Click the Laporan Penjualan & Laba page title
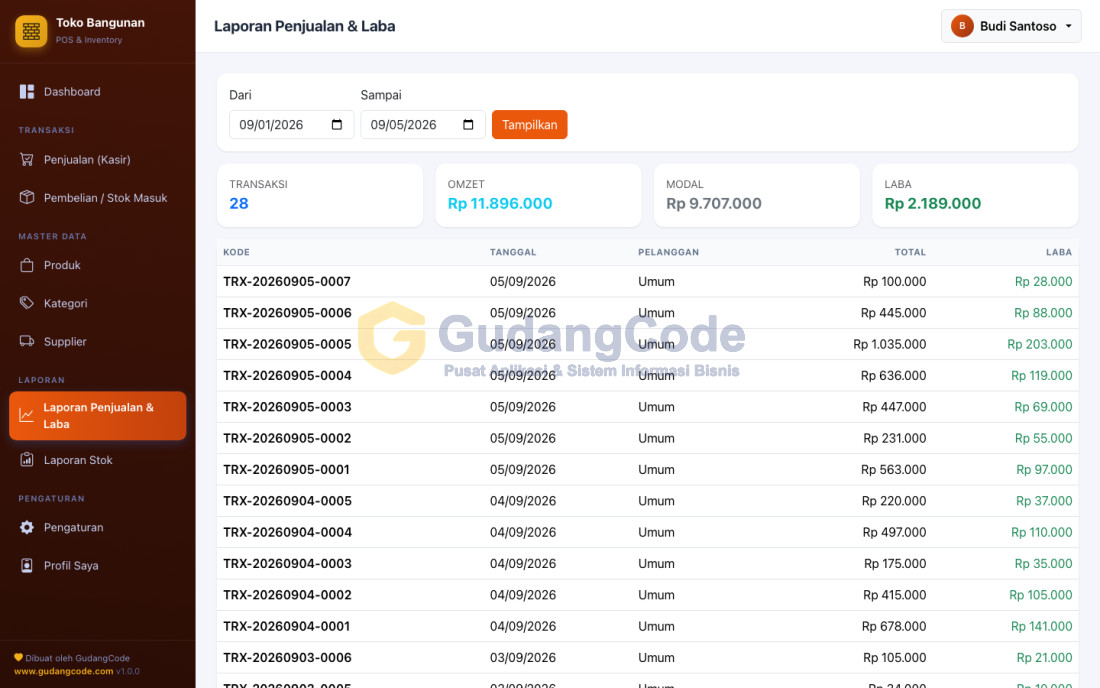 [x=304, y=26]
